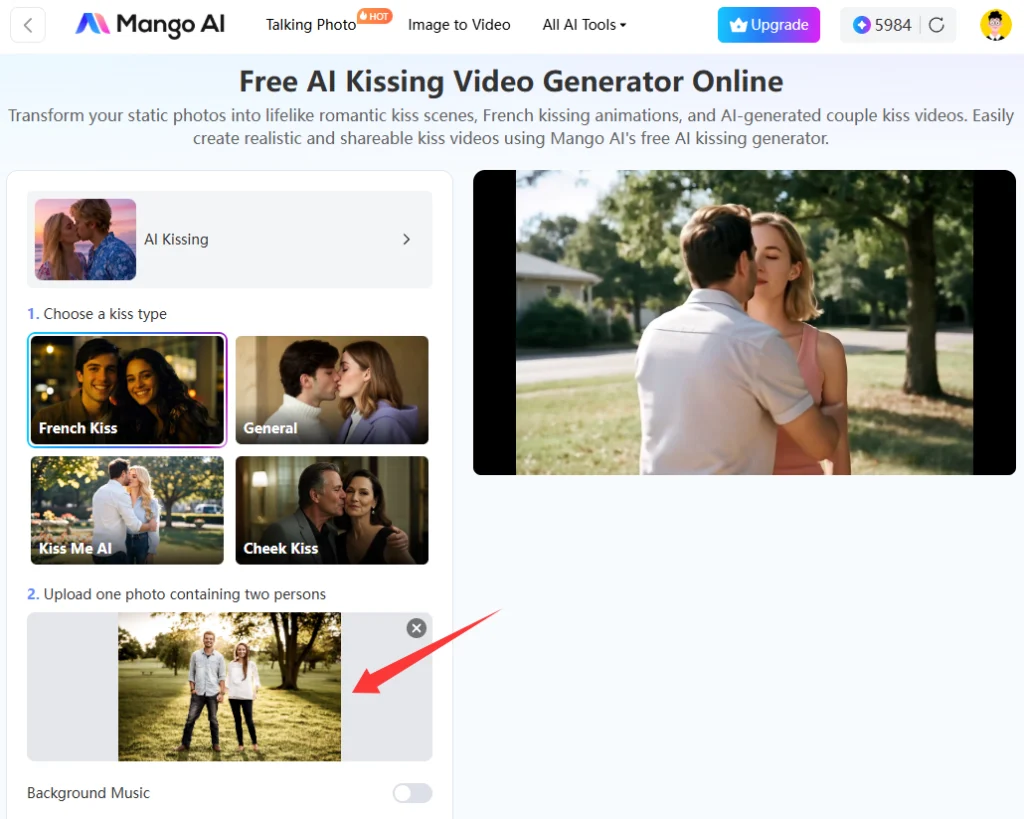Select the Kiss Me AI thumbnail
This screenshot has width=1024, height=819.
click(127, 510)
